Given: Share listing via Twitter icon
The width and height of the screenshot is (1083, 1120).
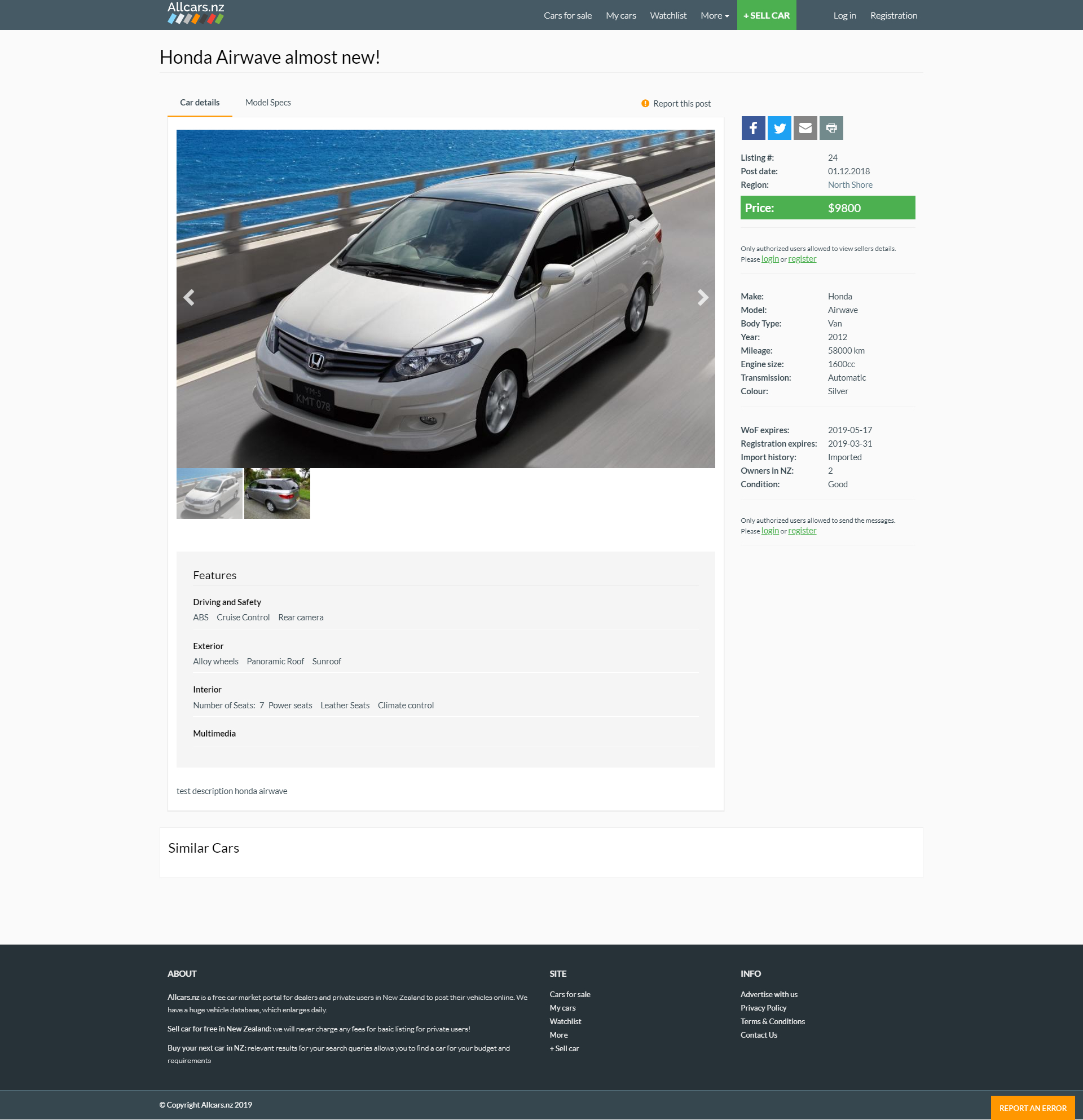Looking at the screenshot, I should click(779, 128).
